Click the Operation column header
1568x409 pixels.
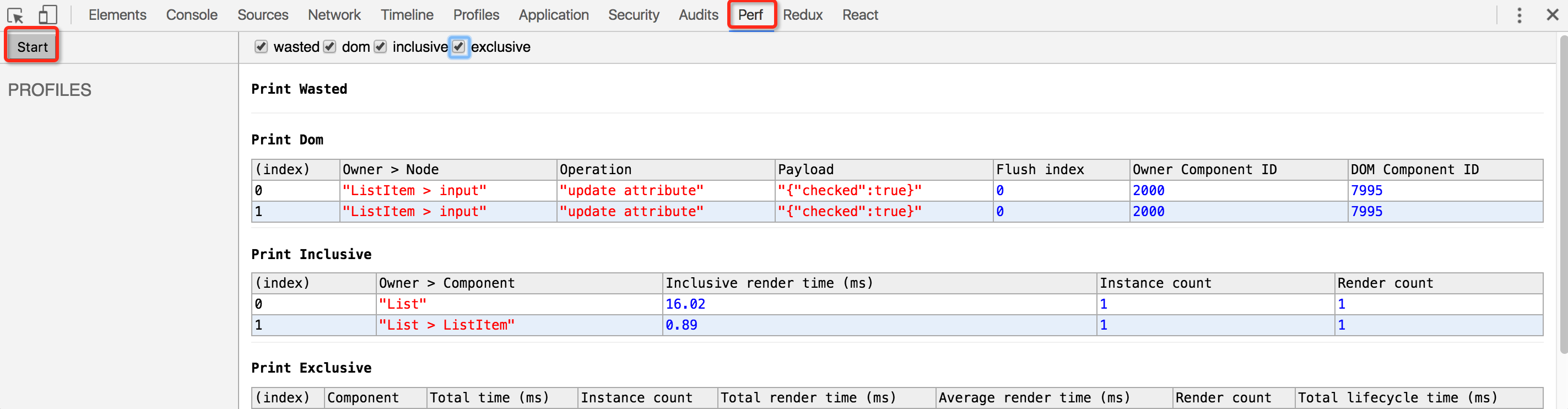click(x=666, y=170)
